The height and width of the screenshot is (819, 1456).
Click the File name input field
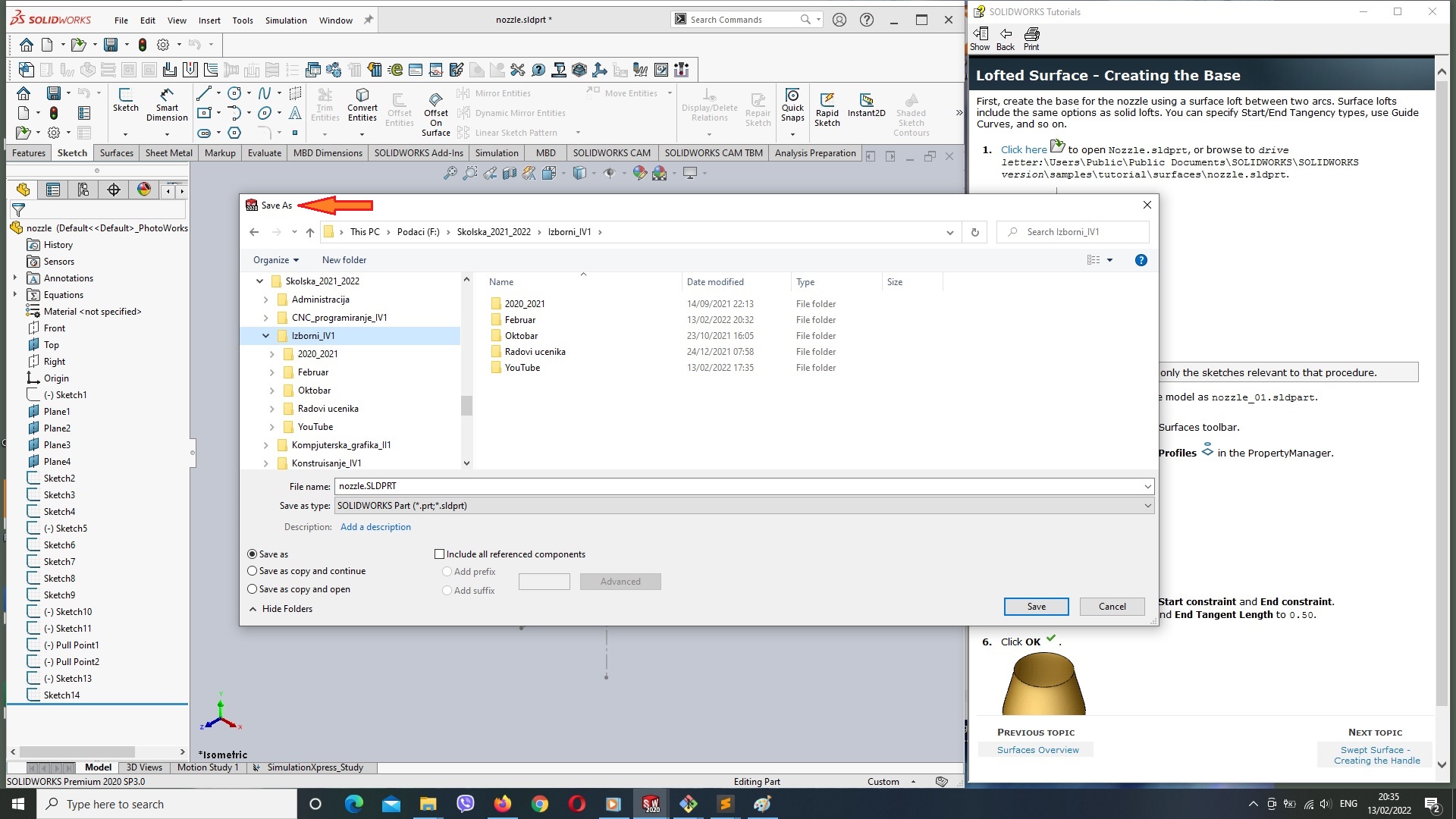pyautogui.click(x=738, y=486)
